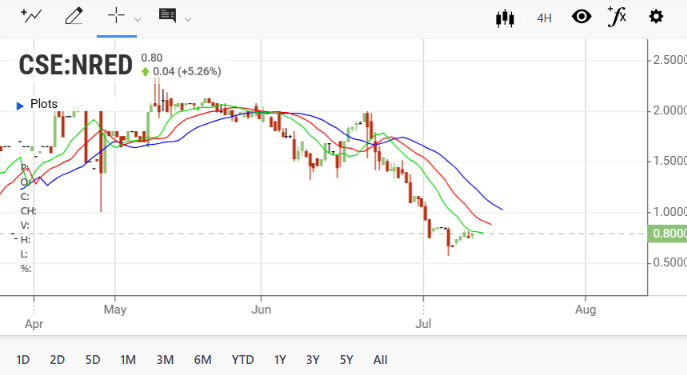Click the 0.04 (+5.26%) change value
Image resolution: width=687 pixels, height=375 pixels.
coord(187,71)
